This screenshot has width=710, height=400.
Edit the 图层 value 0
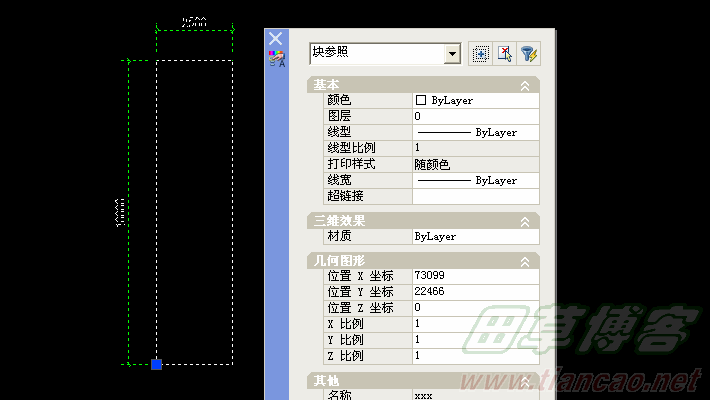coord(475,116)
